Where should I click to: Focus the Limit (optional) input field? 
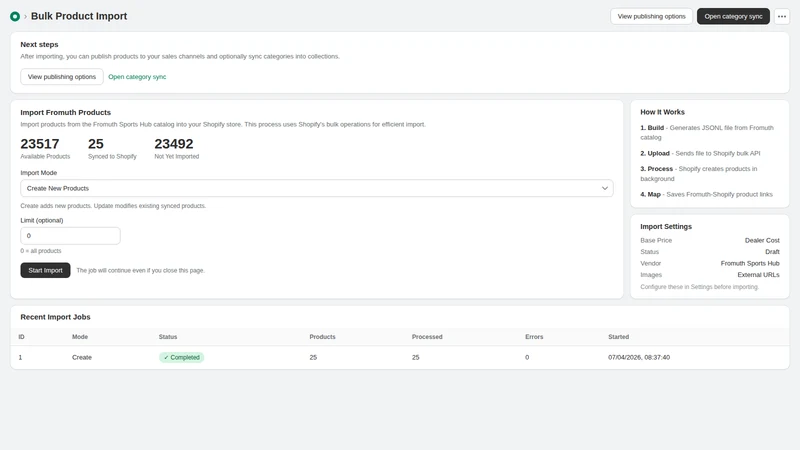[x=70, y=236]
